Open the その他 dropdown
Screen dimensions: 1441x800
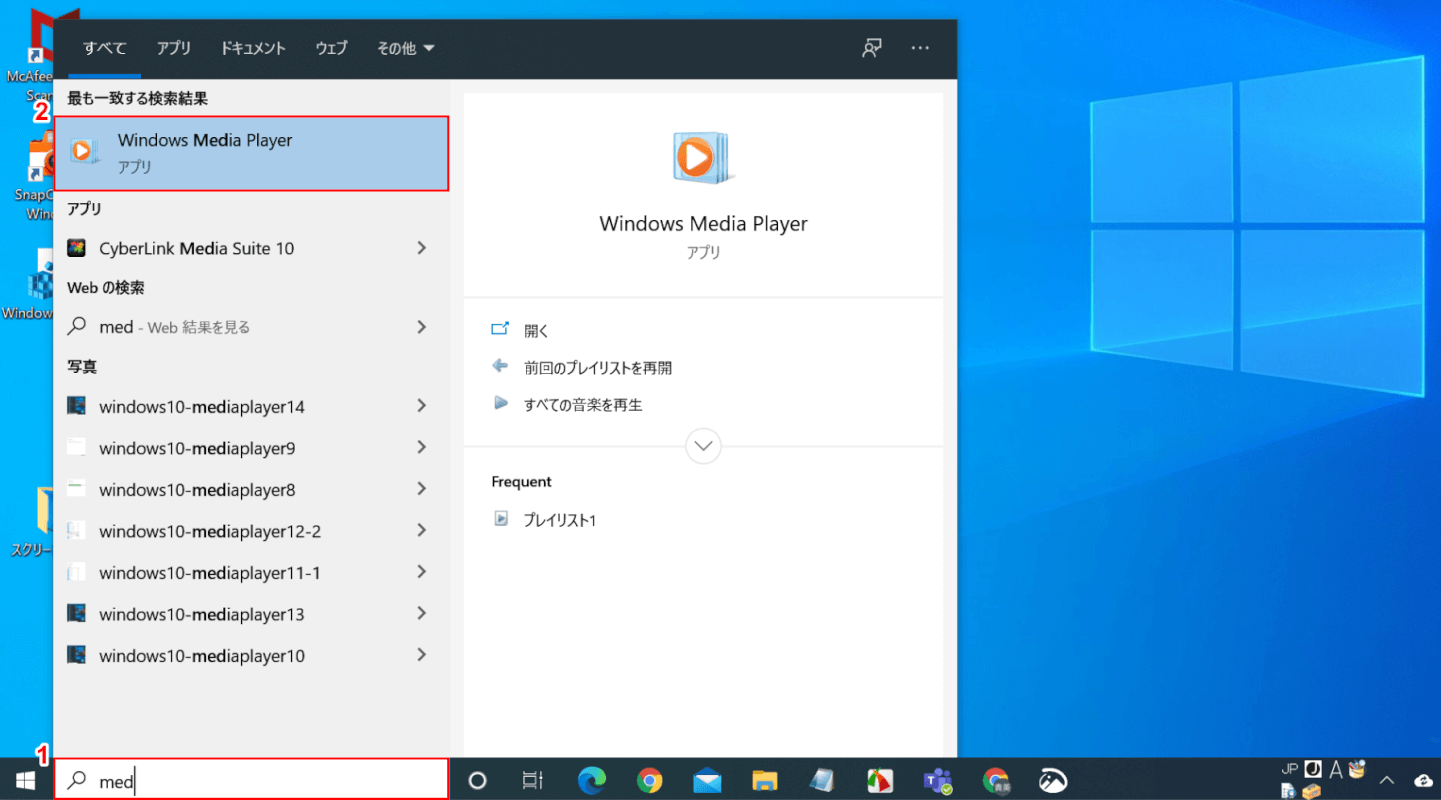(405, 48)
